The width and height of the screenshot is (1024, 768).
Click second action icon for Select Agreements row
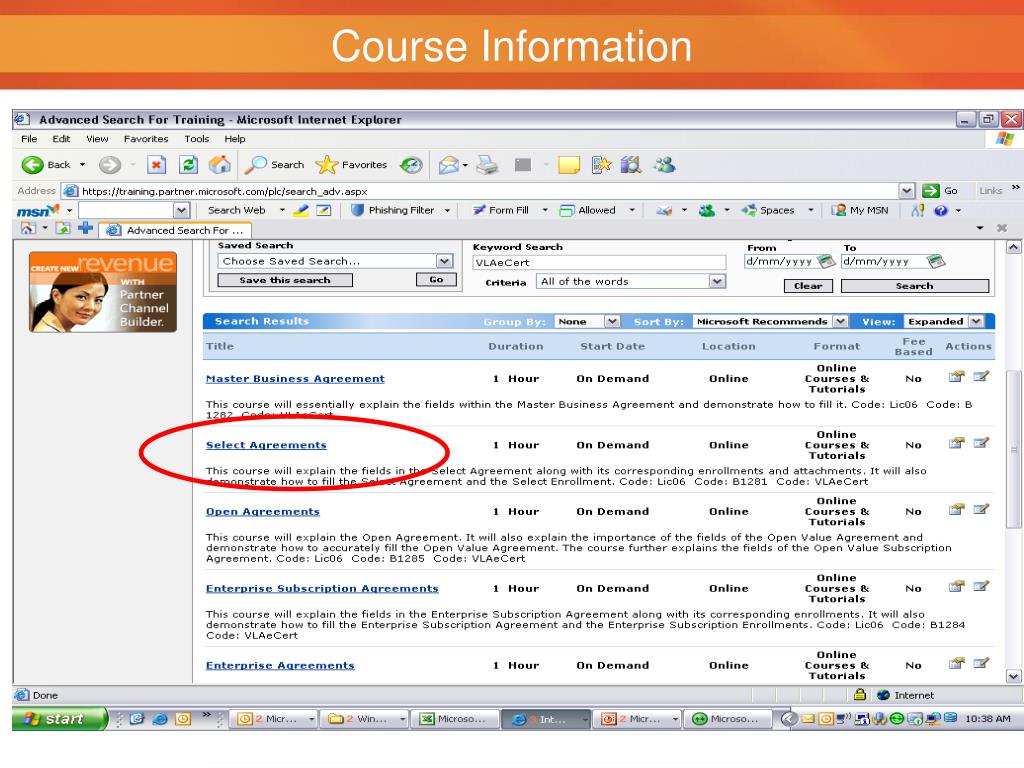click(981, 443)
